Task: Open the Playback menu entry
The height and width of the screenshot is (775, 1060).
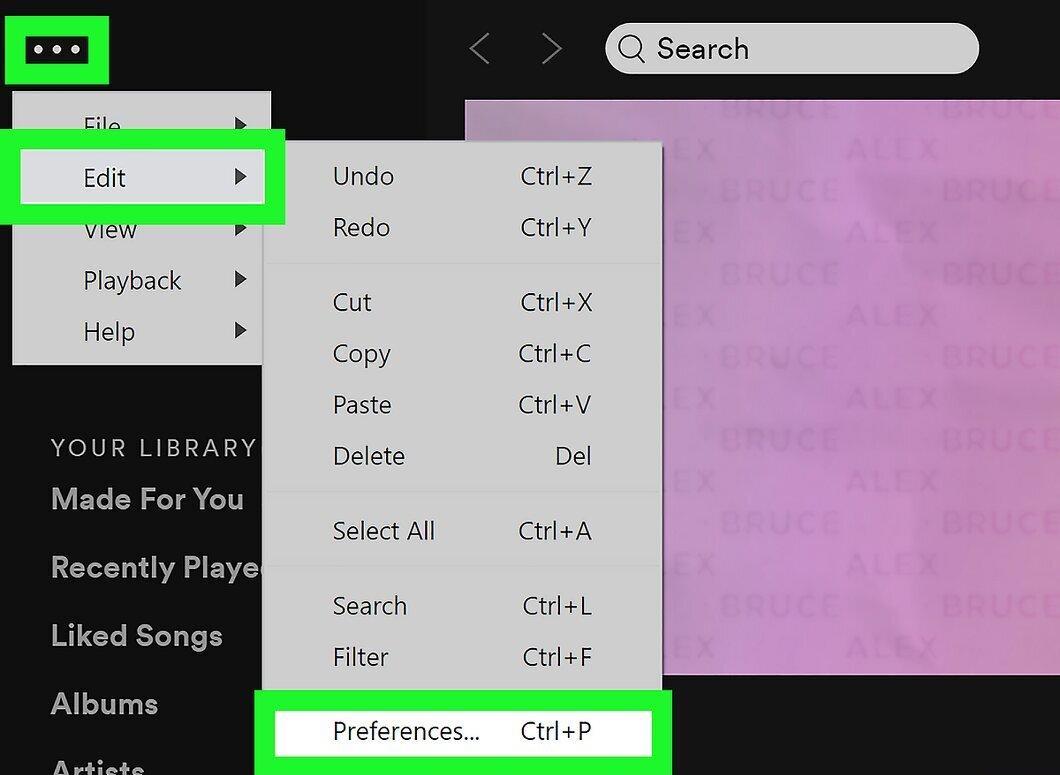Action: point(139,280)
